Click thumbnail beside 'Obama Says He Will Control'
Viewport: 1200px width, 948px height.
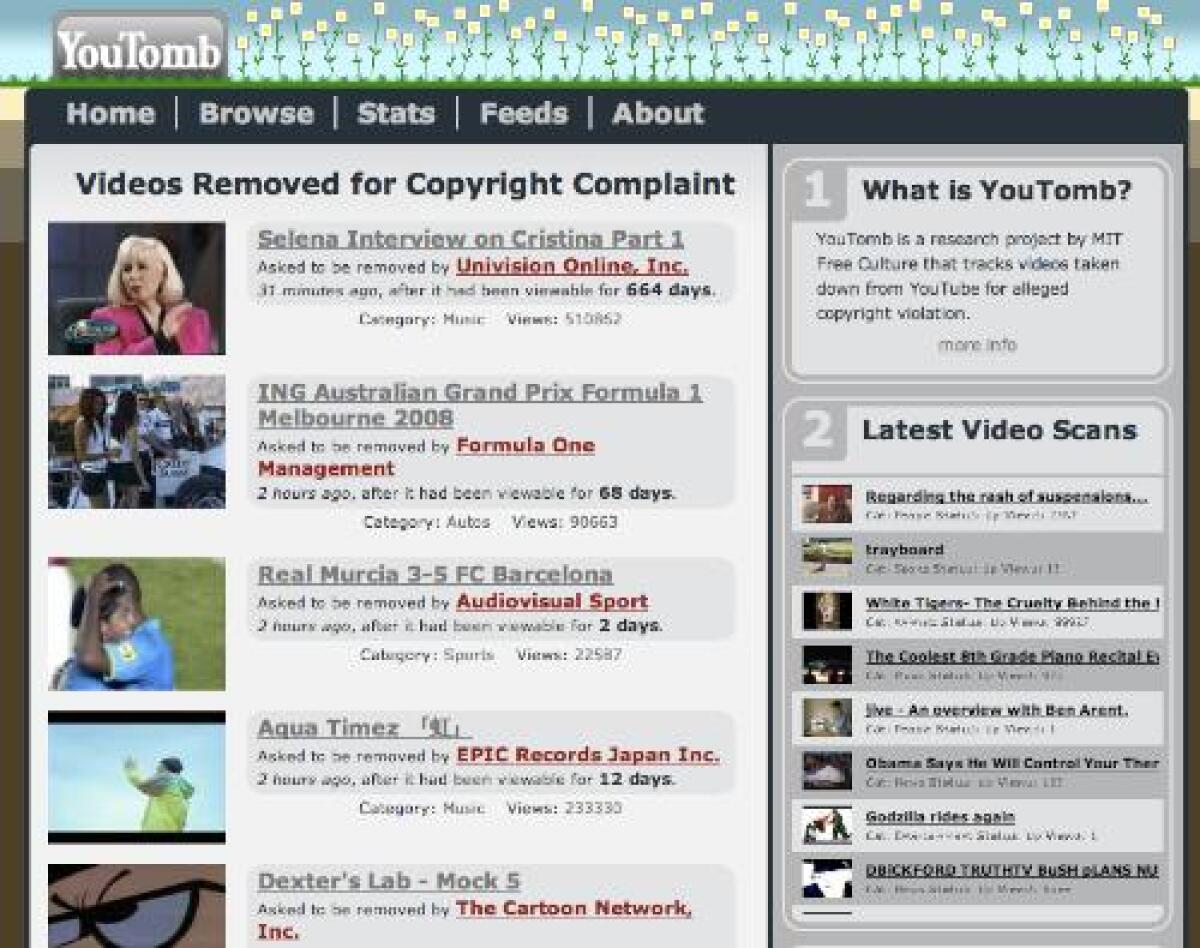pos(827,771)
